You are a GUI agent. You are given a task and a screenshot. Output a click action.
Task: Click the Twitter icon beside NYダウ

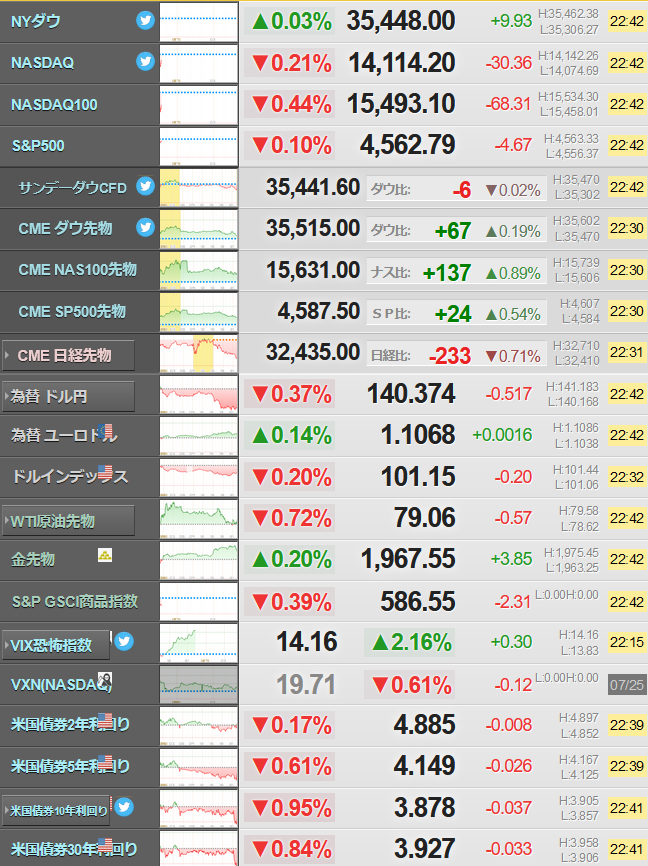145,21
